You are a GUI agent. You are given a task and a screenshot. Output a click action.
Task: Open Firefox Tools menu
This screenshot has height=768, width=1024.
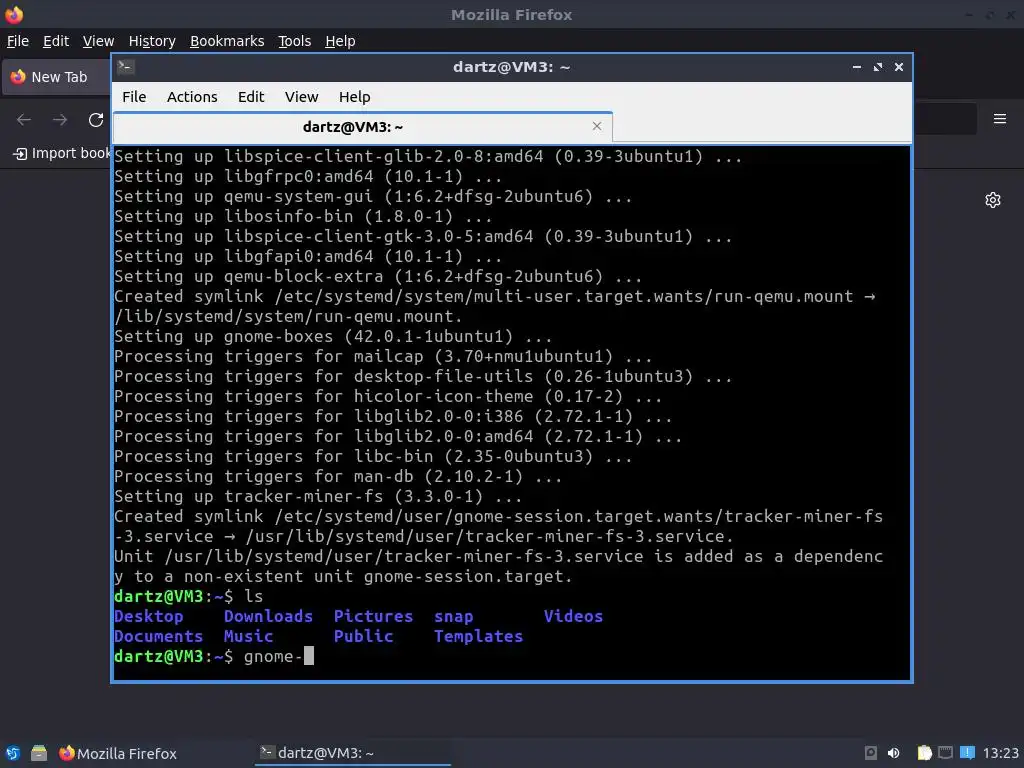[x=295, y=41]
